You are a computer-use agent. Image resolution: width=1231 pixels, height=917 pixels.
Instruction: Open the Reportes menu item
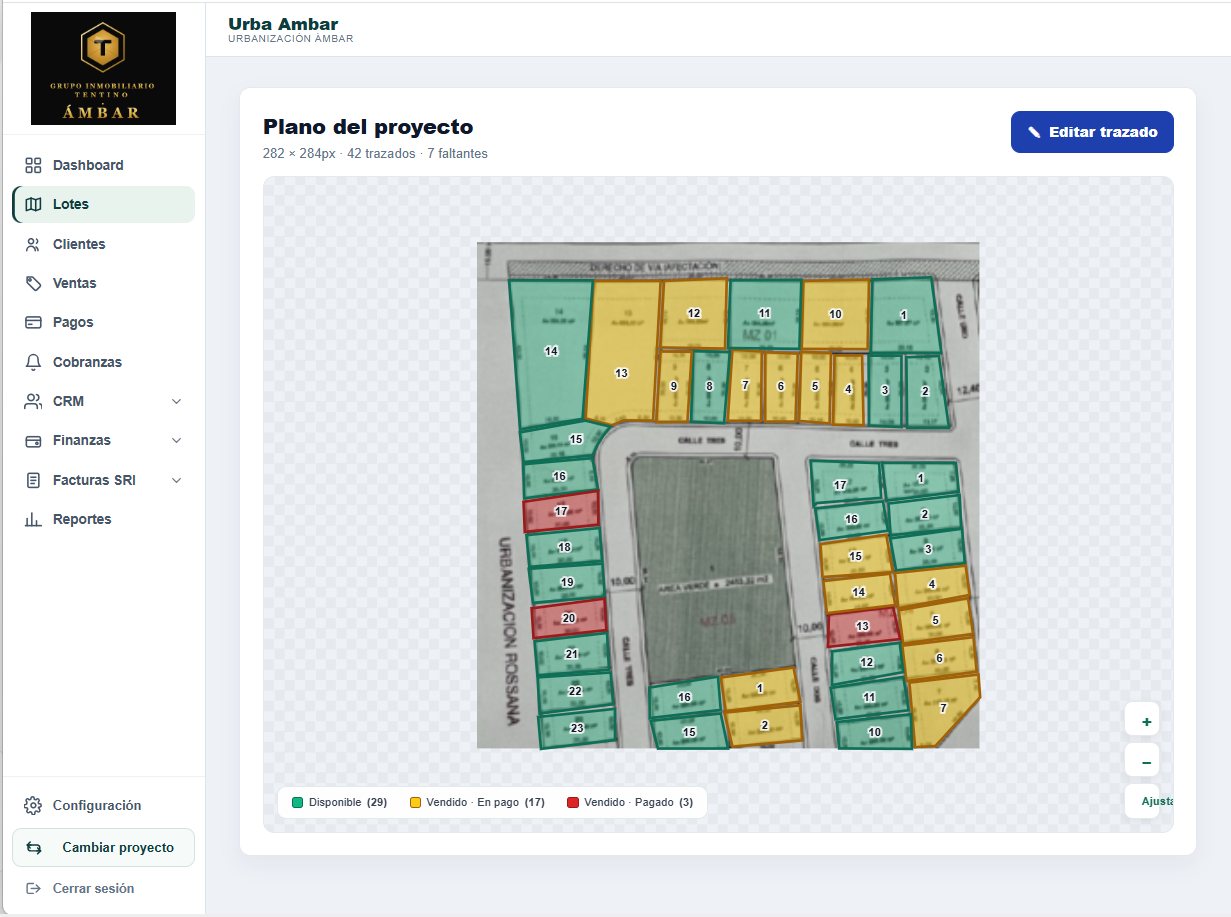point(103,519)
